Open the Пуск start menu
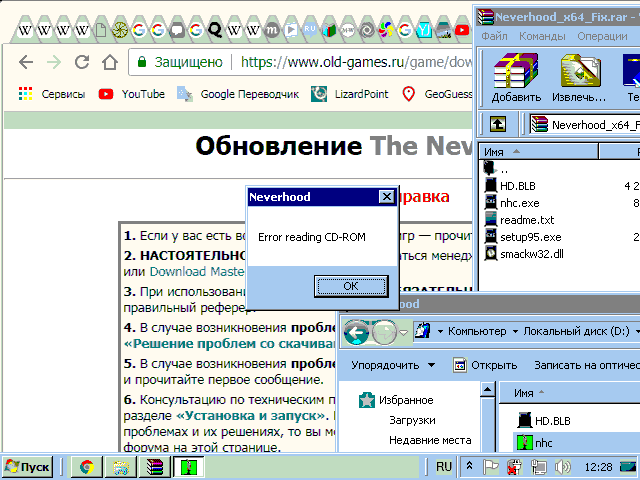Viewport: 640px width, 480px height. [28, 467]
